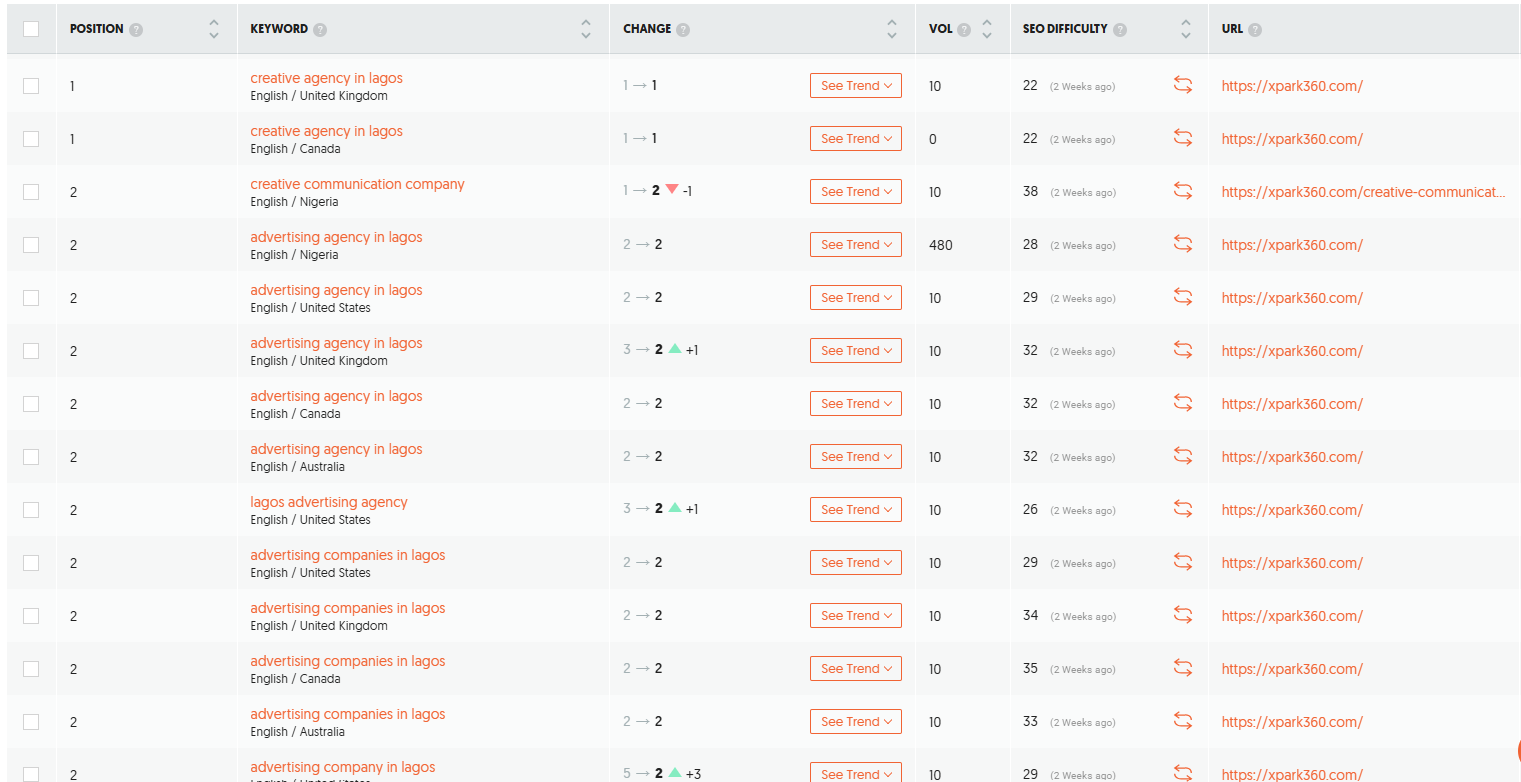Open See Trend for lagos advertising agency
Viewport: 1521px width, 782px height.
855,509
